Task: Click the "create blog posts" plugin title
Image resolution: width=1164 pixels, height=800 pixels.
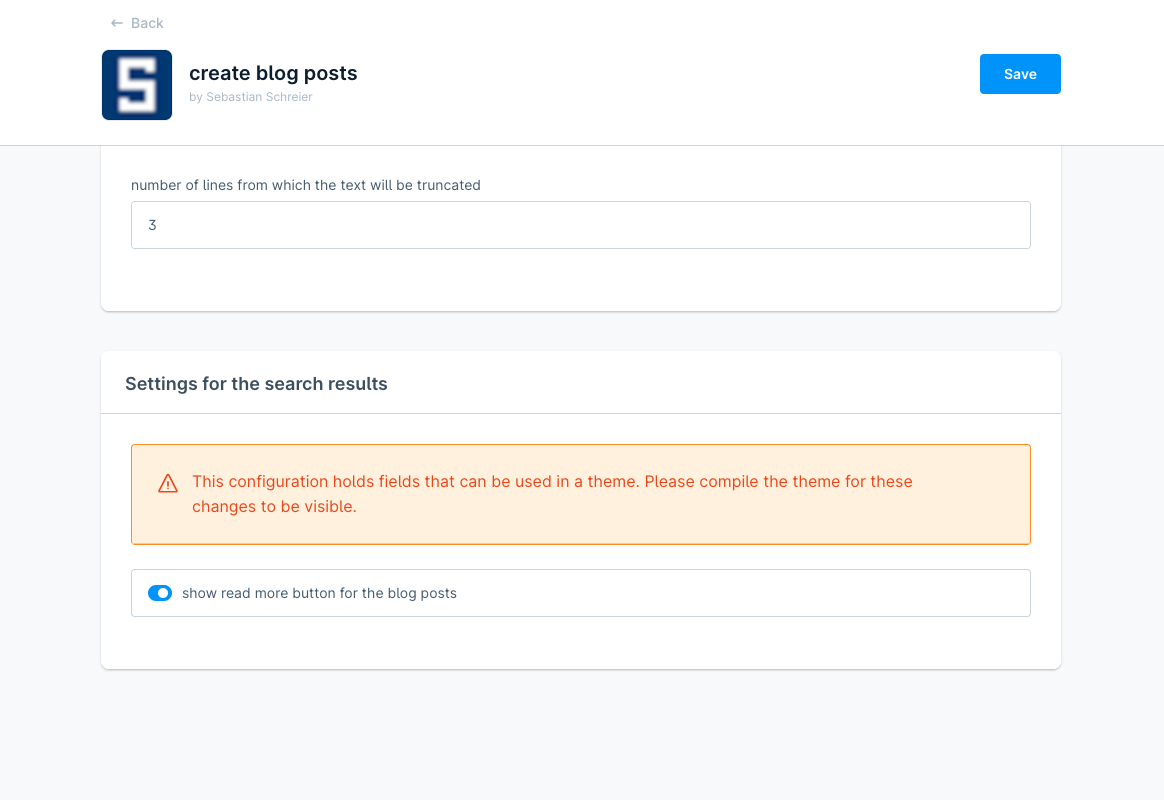Action: click(x=273, y=73)
